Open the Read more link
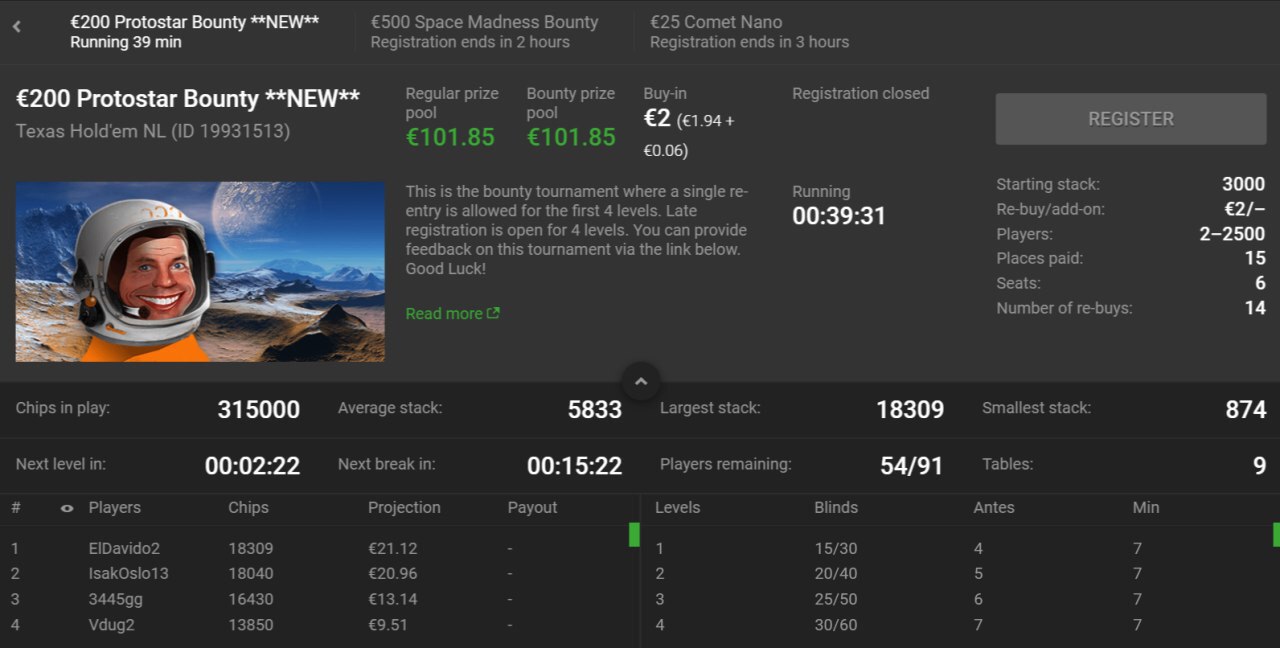Viewport: 1280px width, 648px height. (444, 313)
